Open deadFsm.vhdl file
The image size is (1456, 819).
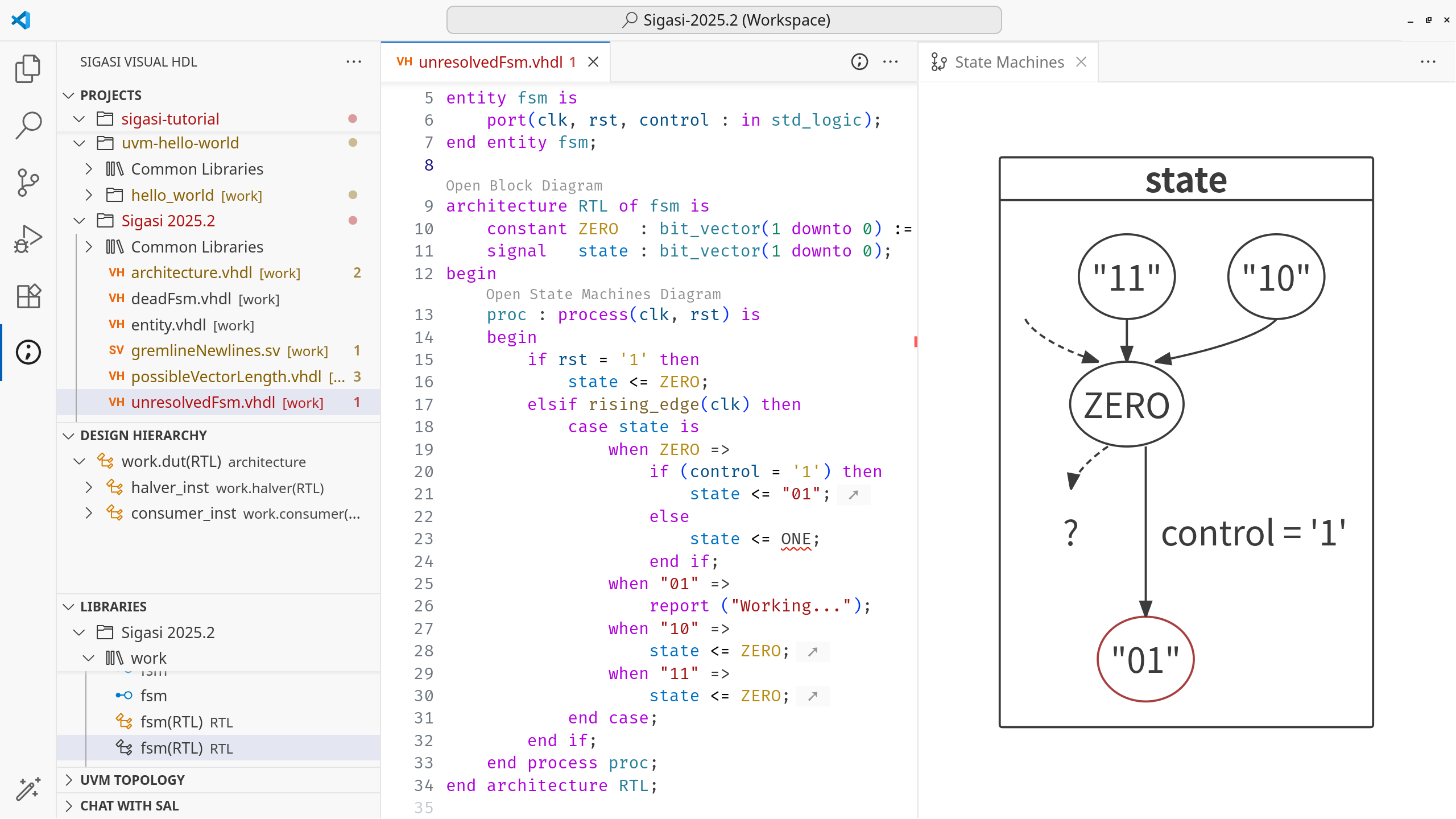click(218, 299)
